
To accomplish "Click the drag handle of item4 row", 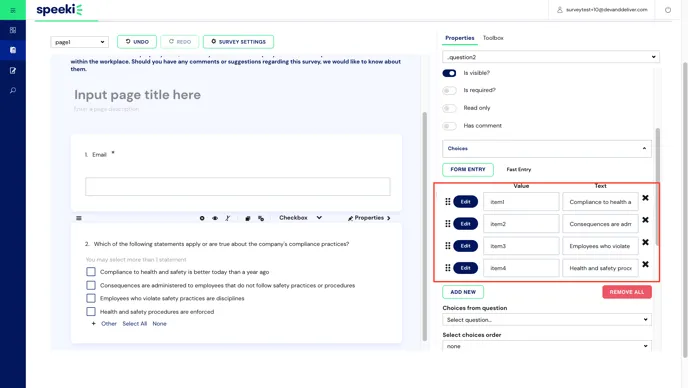I will (448, 268).
